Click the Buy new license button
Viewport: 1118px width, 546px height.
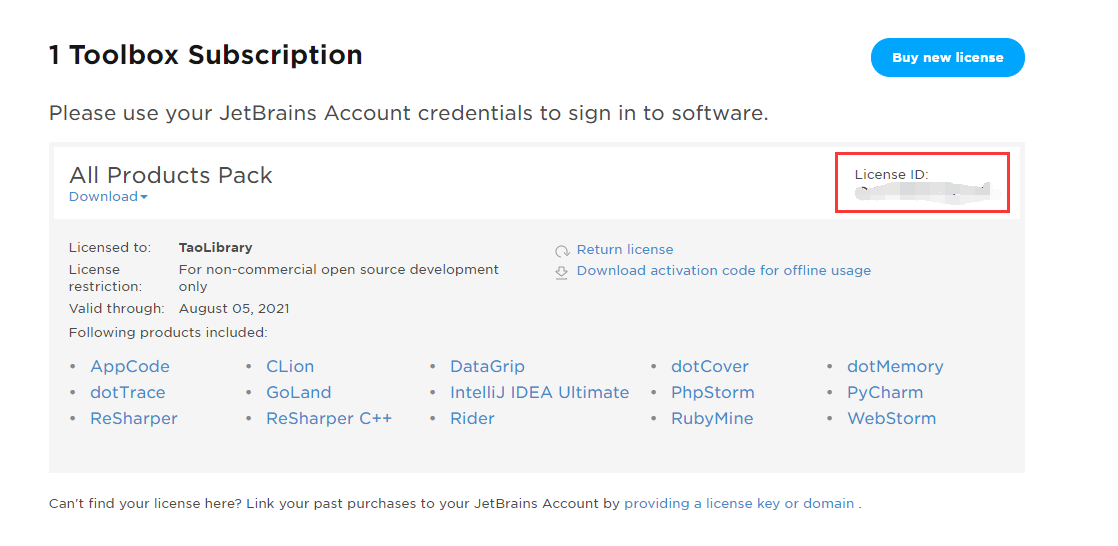pyautogui.click(x=947, y=58)
